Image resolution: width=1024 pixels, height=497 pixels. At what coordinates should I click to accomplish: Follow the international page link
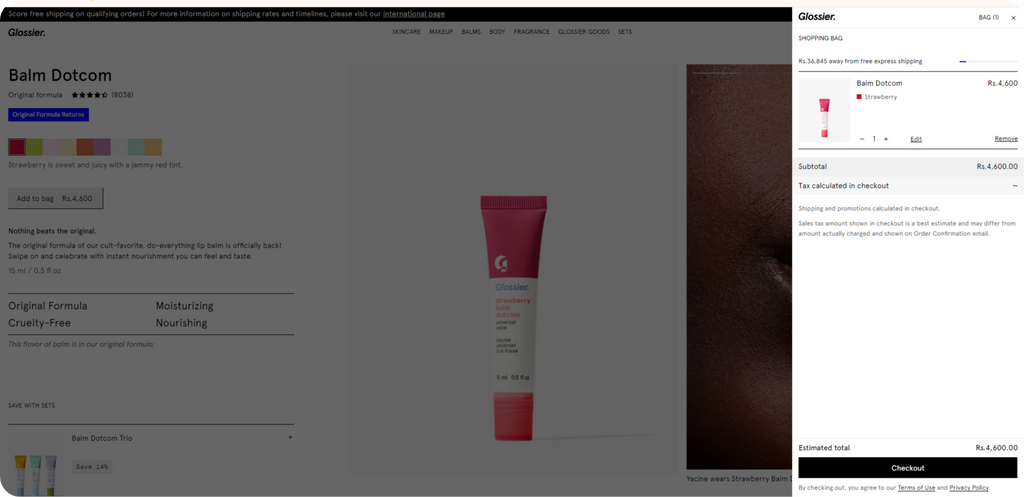pyautogui.click(x=414, y=14)
